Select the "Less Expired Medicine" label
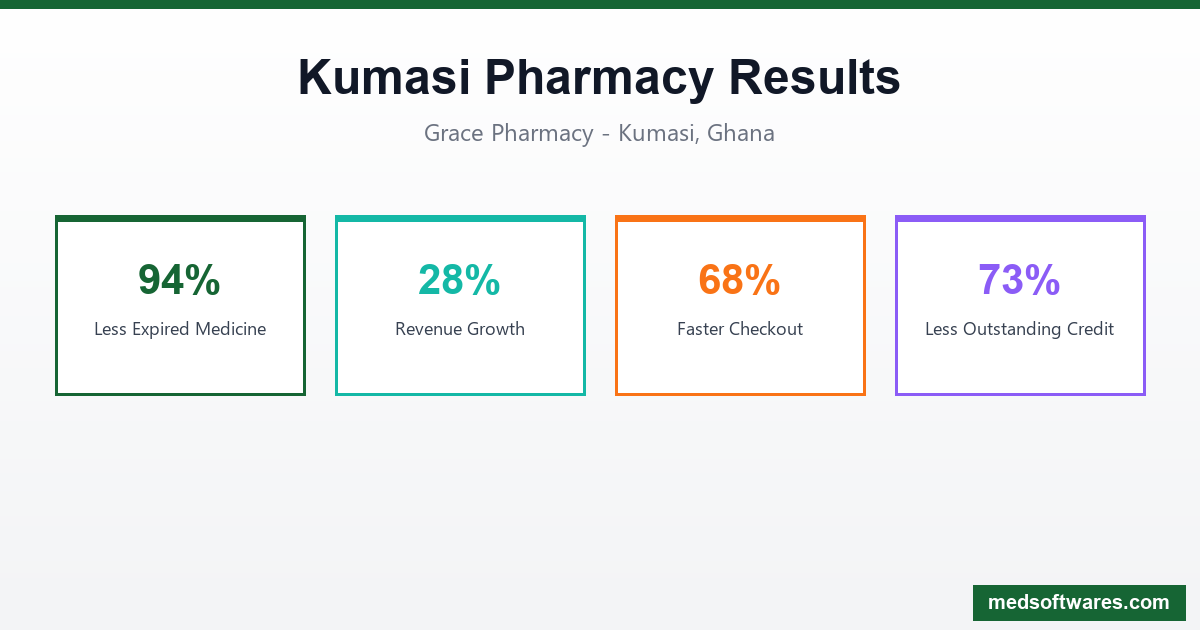 (x=180, y=329)
